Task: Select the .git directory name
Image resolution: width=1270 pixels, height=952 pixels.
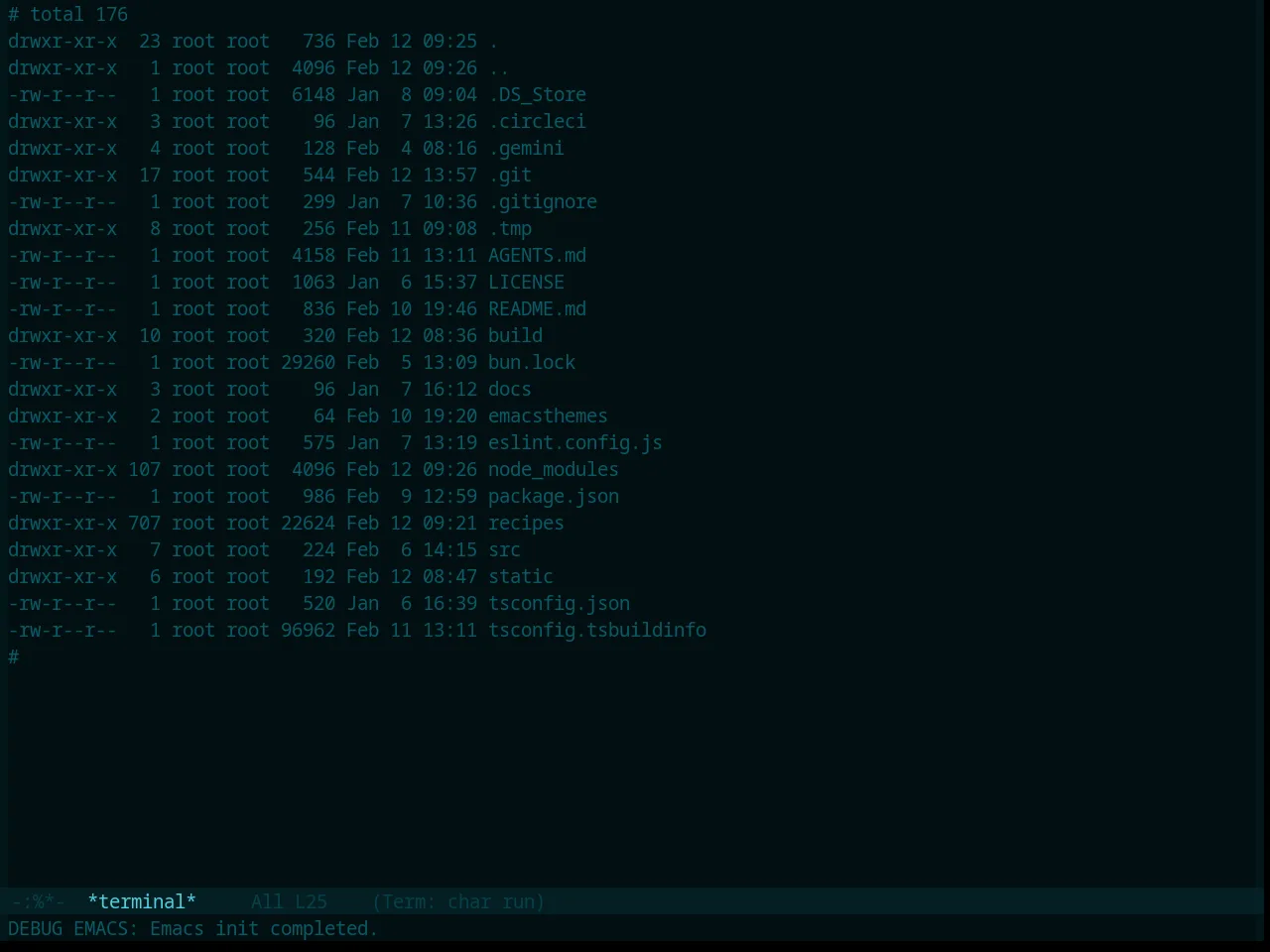Action: tap(510, 176)
